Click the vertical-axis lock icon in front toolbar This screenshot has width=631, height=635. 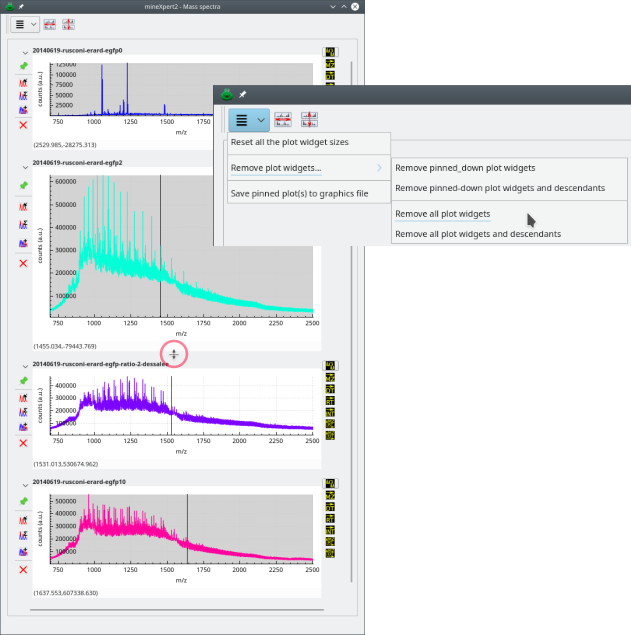pyautogui.click(x=309, y=120)
